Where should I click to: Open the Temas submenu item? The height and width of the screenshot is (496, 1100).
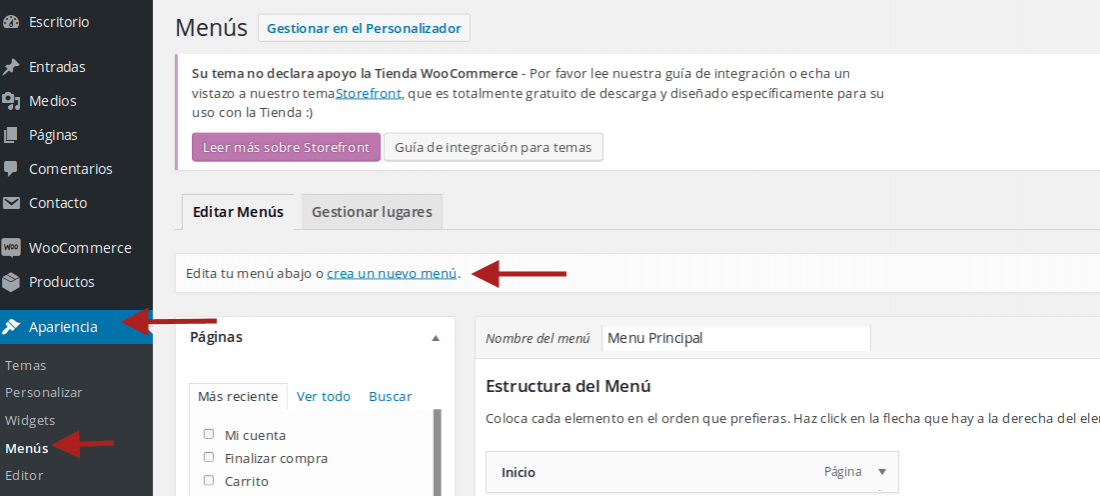pyautogui.click(x=25, y=366)
